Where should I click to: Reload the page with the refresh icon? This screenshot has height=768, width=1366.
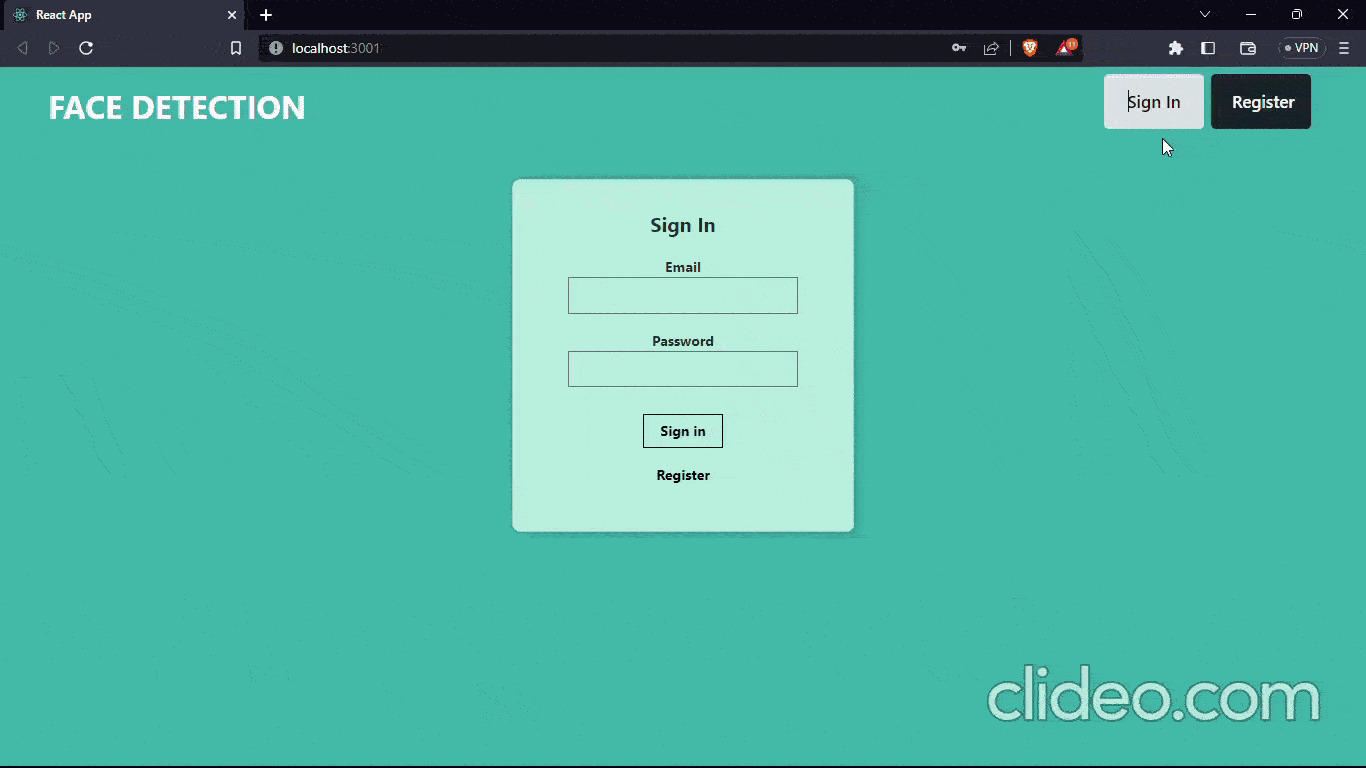tap(86, 48)
